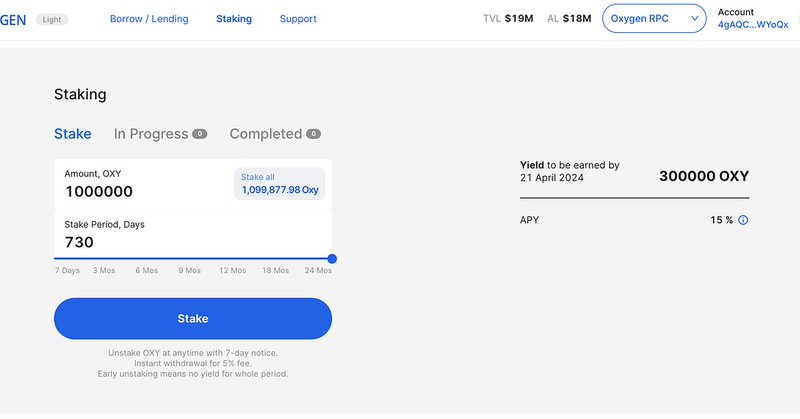
Task: Open the Oxygen RPC dropdown
Action: pos(654,18)
